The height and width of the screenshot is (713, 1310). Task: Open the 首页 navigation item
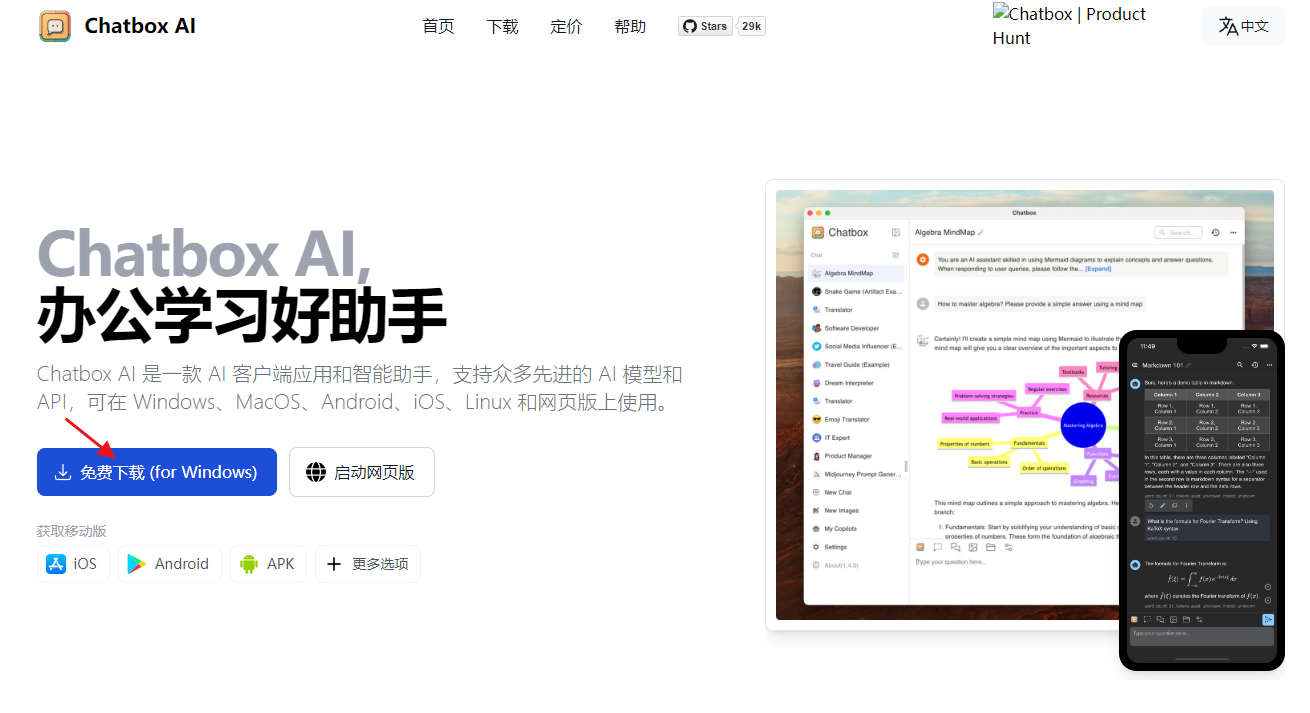click(x=438, y=26)
